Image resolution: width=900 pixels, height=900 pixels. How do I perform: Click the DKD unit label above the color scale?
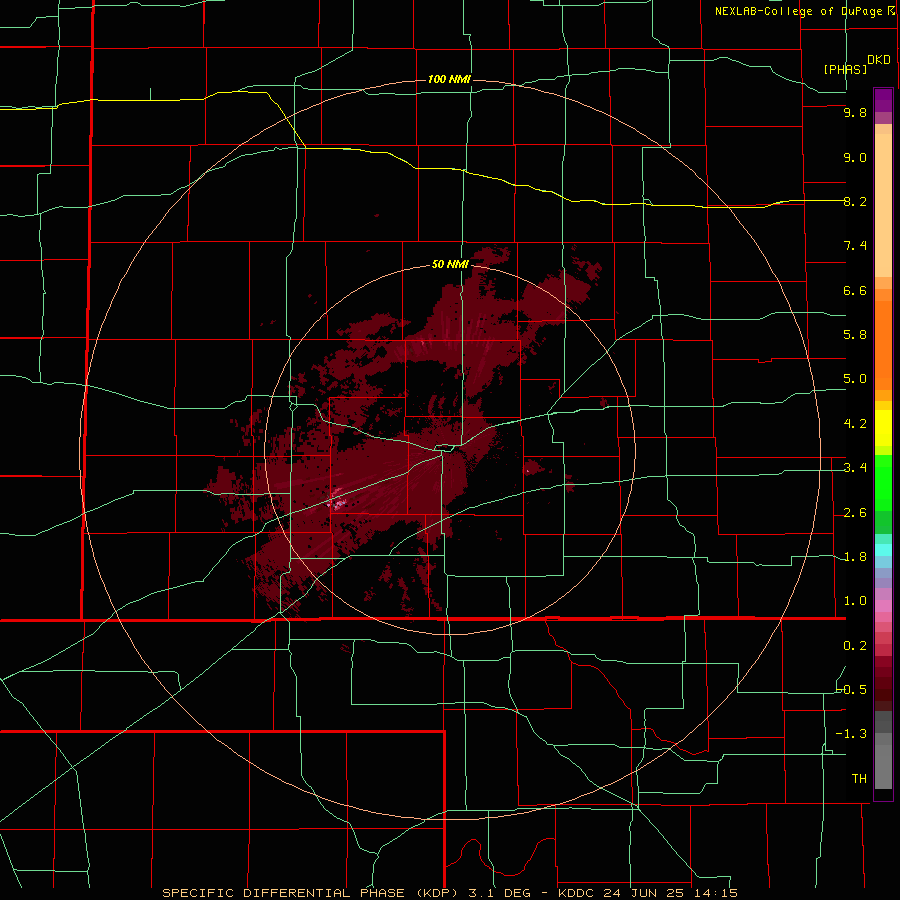[879, 60]
